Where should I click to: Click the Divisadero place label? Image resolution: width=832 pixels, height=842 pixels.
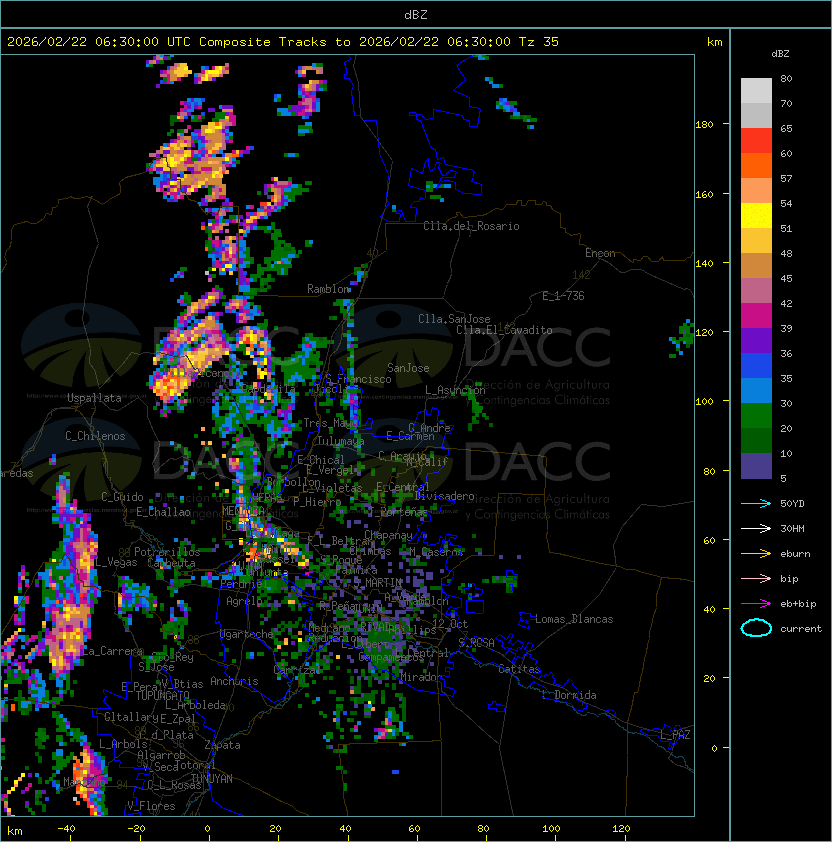[x=444, y=496]
